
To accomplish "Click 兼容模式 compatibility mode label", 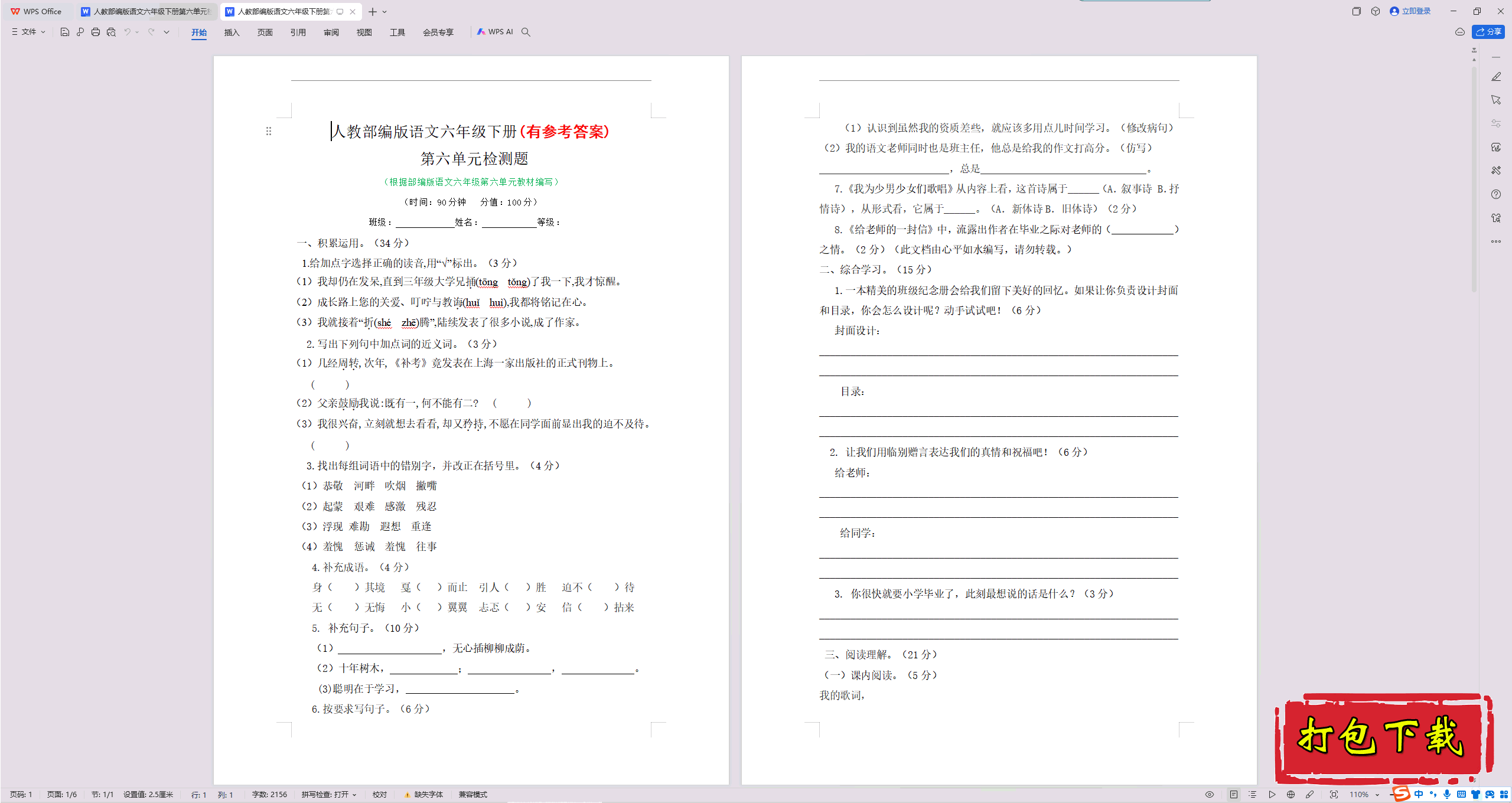I will click(x=473, y=795).
